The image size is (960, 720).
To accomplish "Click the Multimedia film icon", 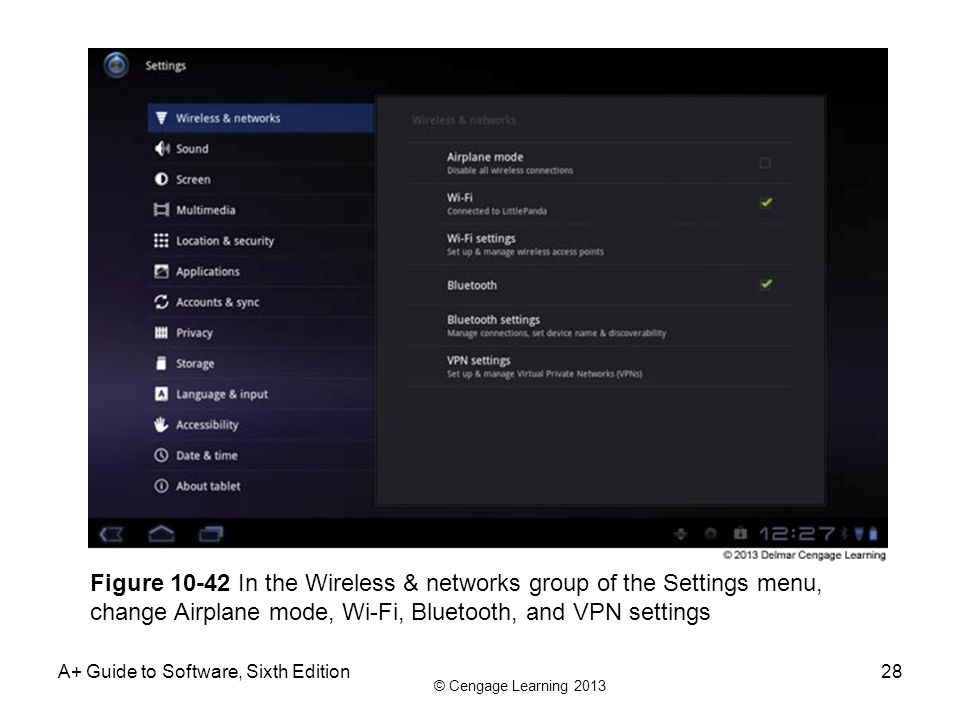I will coord(161,210).
